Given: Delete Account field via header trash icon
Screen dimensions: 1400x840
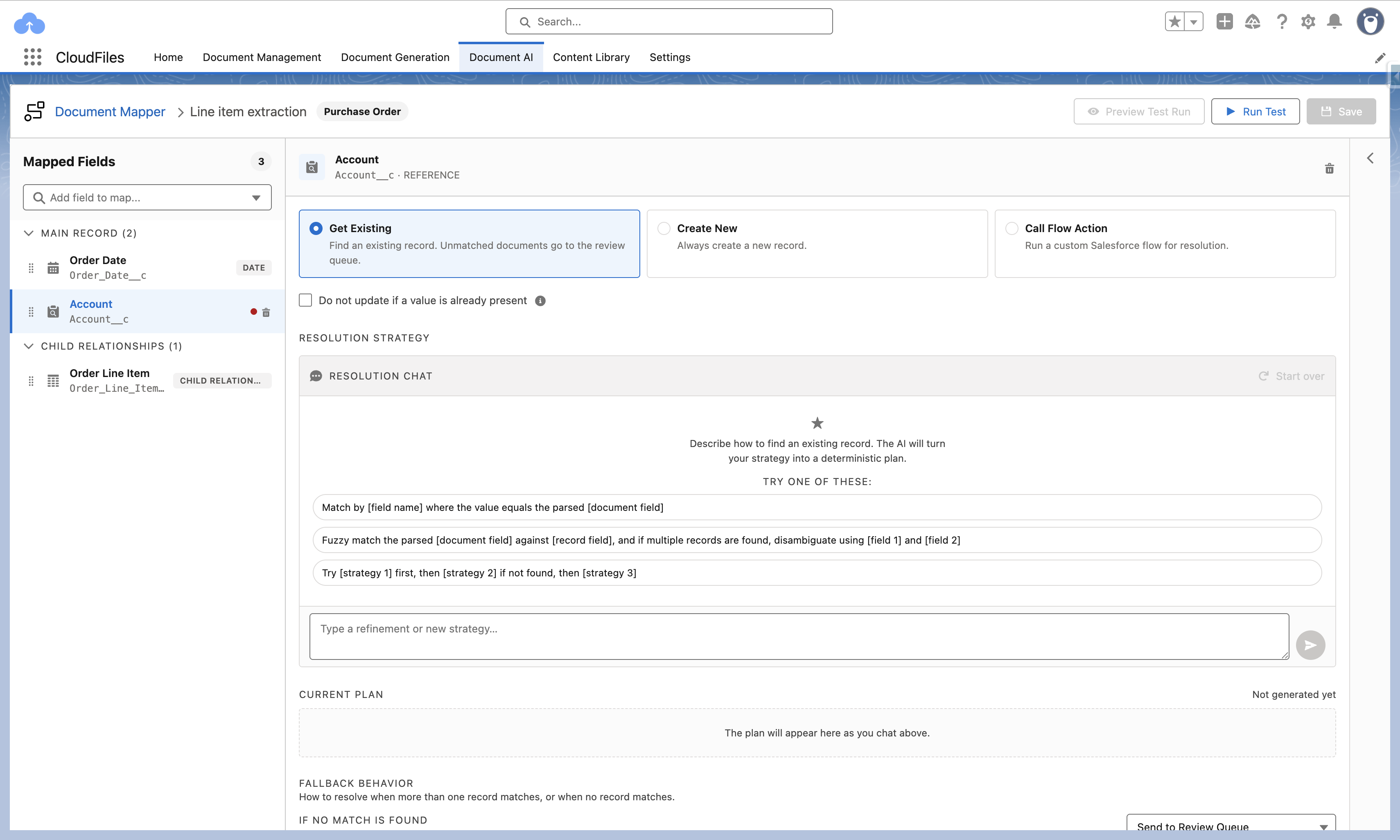Looking at the screenshot, I should (1329, 168).
